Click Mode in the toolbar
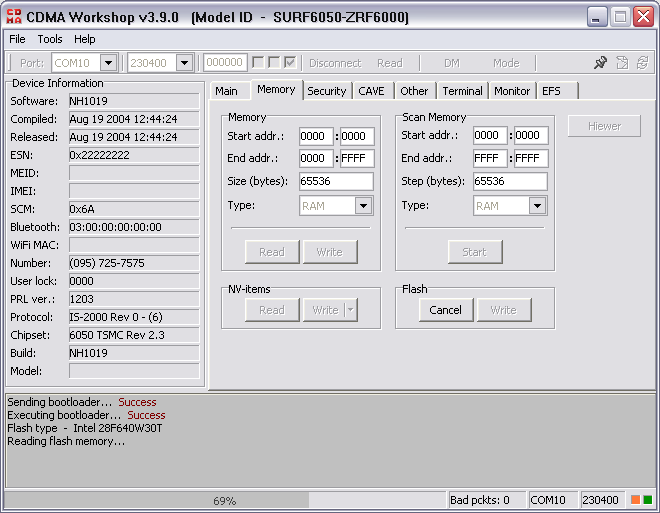Viewport: 660px width, 513px height. [506, 63]
